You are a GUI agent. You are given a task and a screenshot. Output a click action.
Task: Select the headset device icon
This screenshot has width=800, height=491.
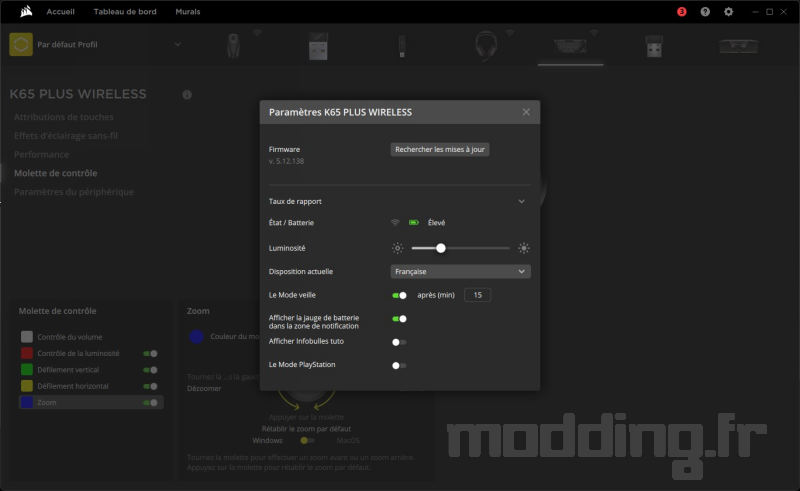(486, 46)
